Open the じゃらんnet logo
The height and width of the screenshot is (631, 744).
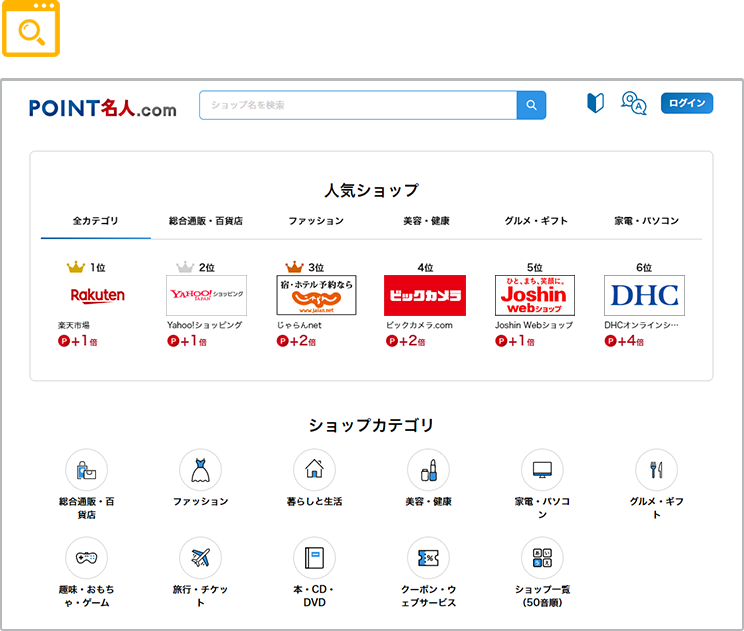tap(316, 295)
